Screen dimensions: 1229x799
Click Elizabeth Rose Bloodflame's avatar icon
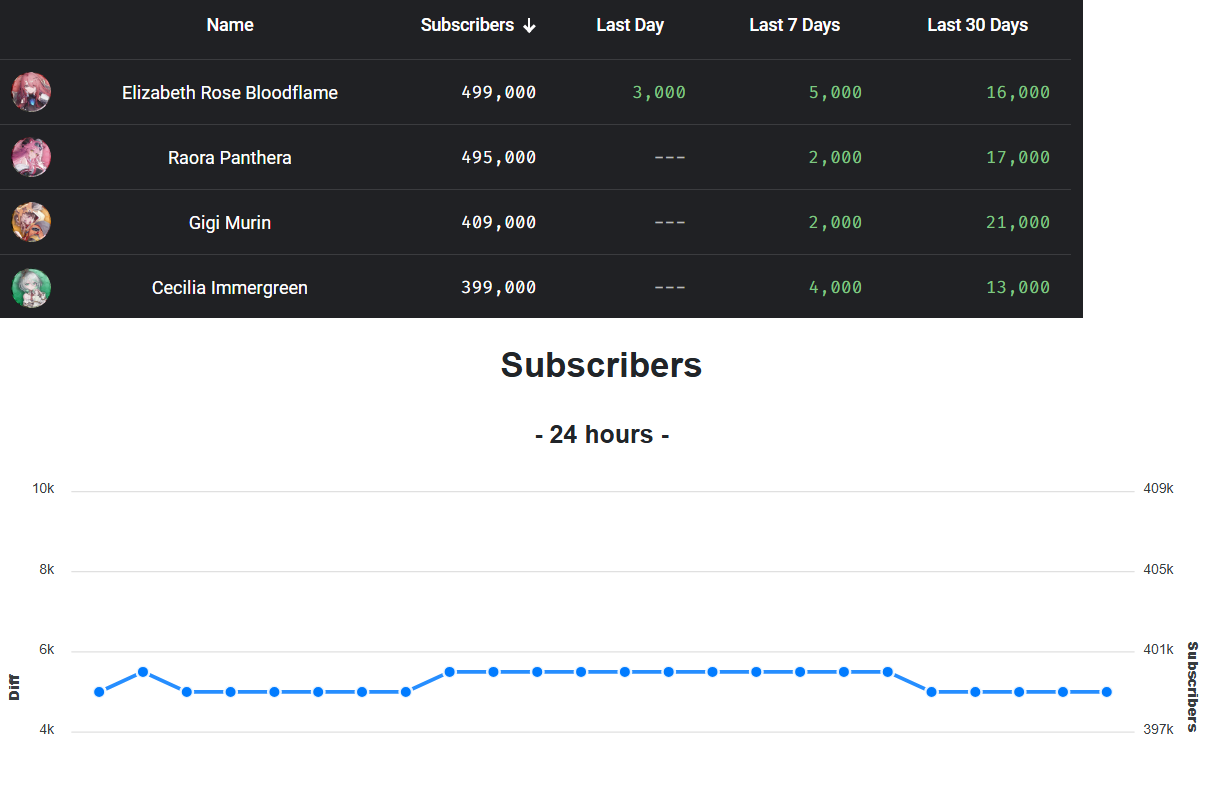[x=31, y=92]
